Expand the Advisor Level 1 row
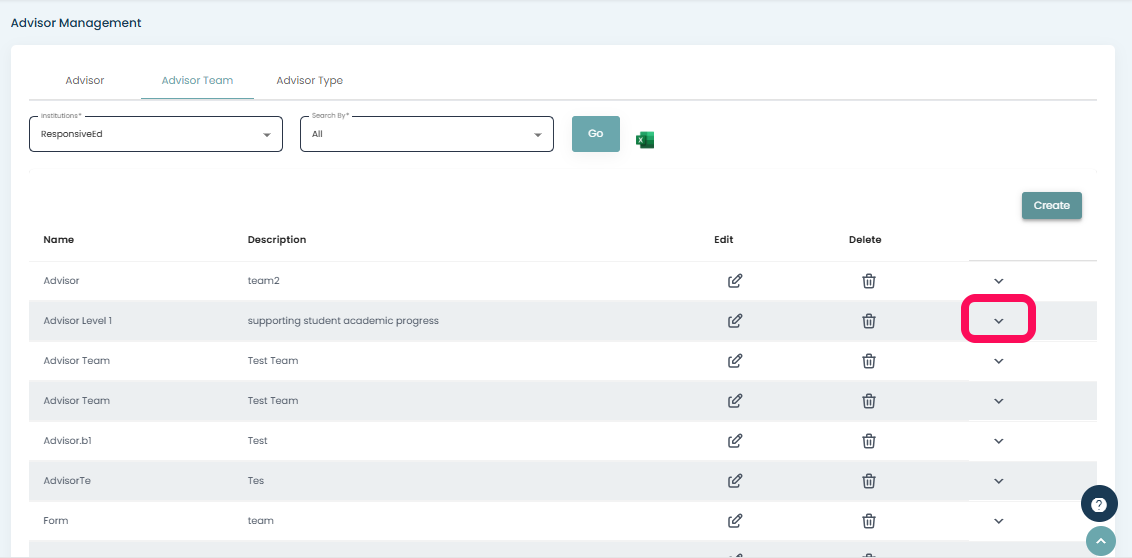Image resolution: width=1132 pixels, height=558 pixels. [x=998, y=321]
